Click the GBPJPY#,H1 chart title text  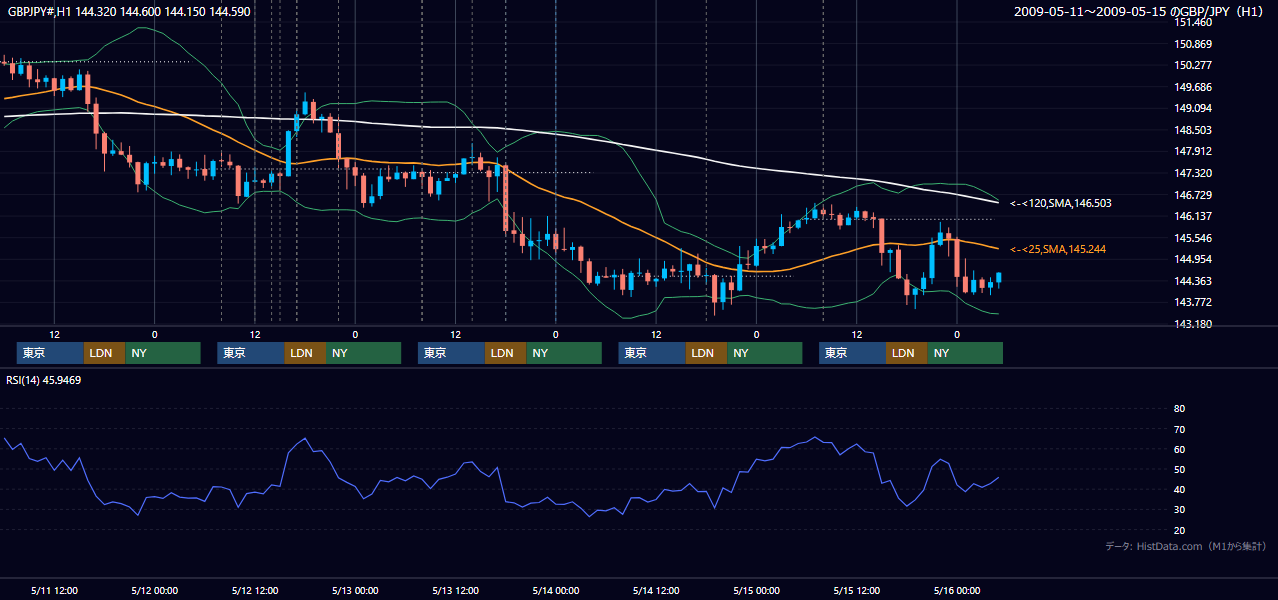130,12
